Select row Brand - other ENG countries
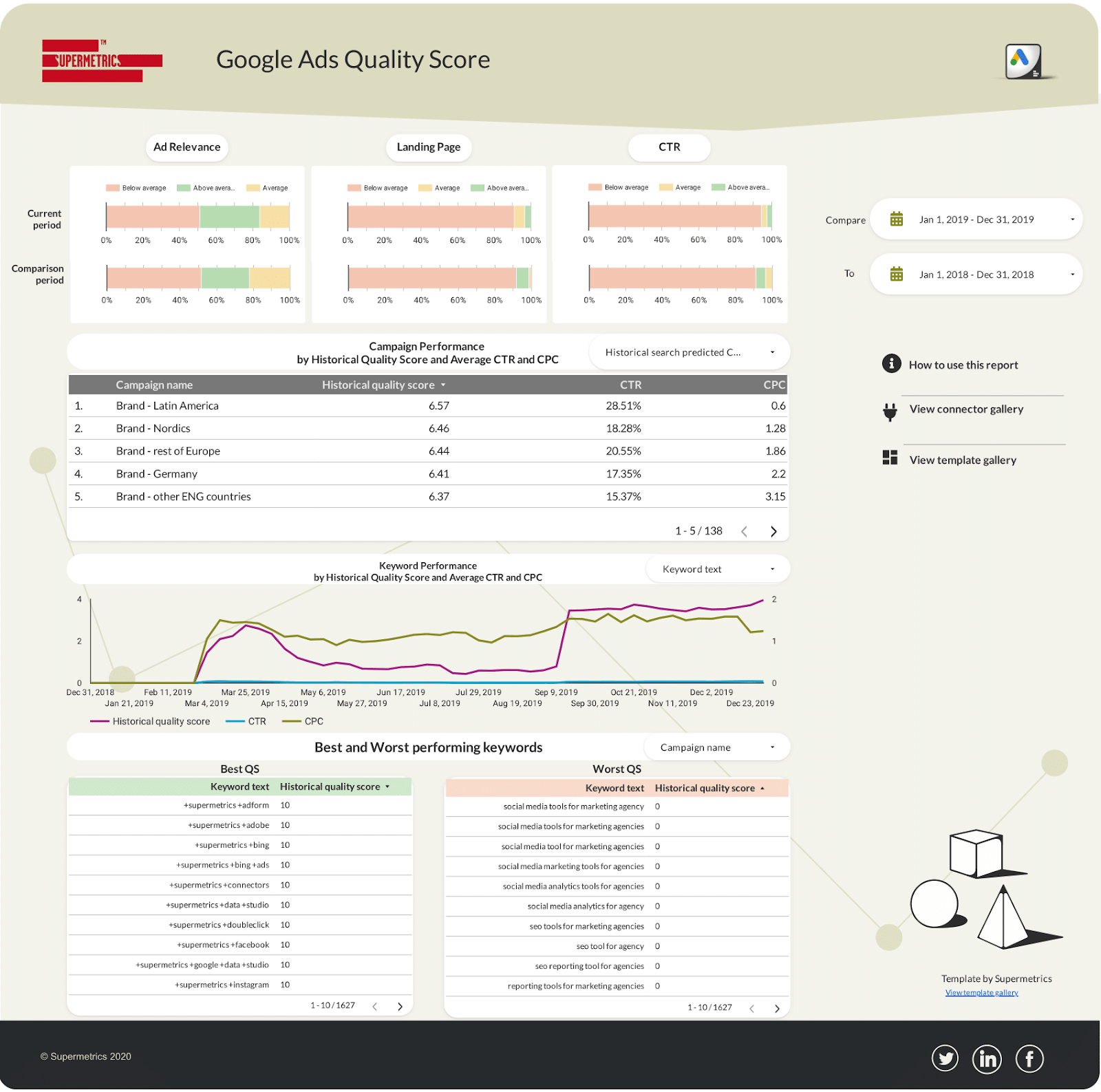The image size is (1101, 1092). coord(428,496)
